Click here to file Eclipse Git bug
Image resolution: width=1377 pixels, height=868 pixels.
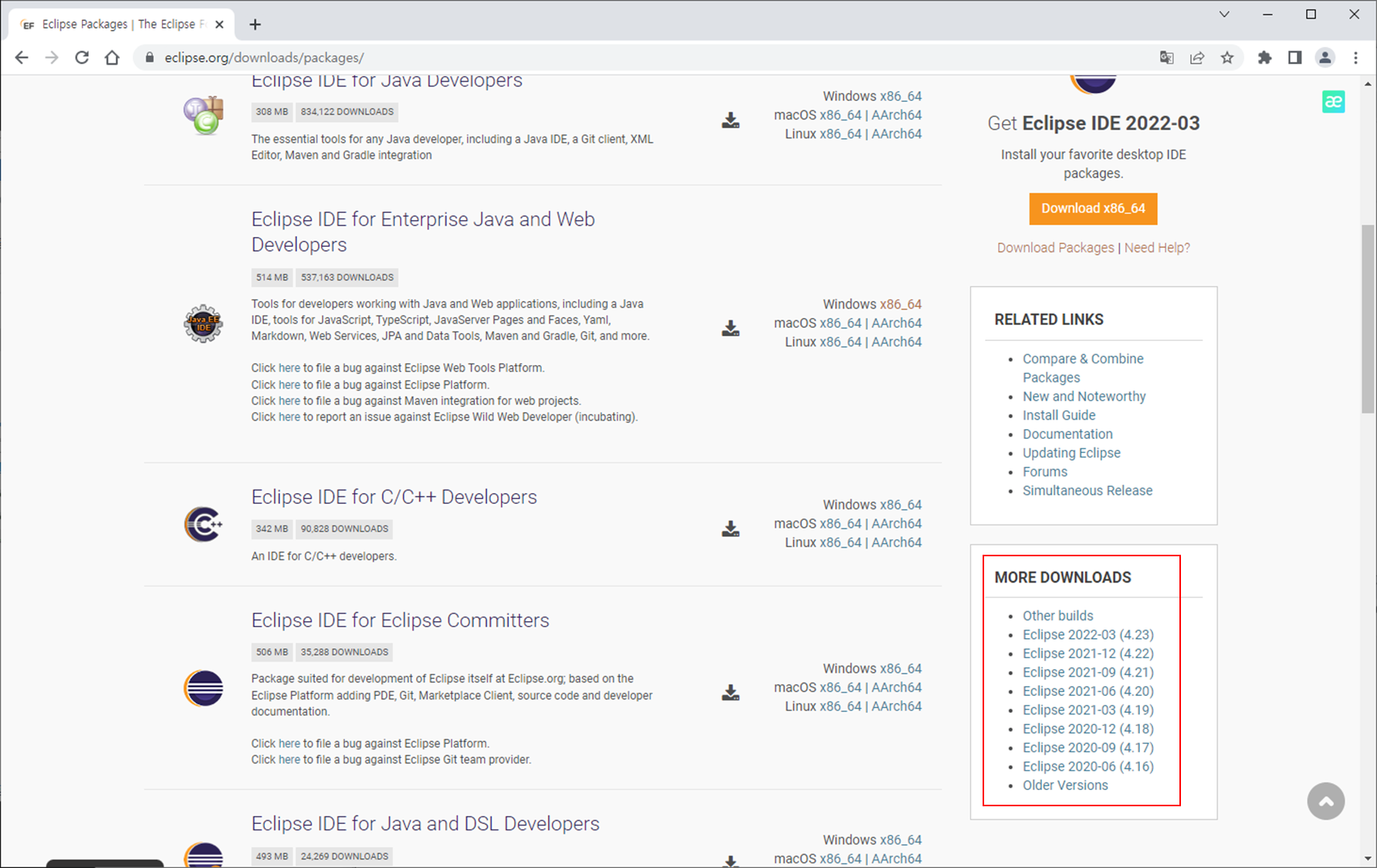point(289,760)
